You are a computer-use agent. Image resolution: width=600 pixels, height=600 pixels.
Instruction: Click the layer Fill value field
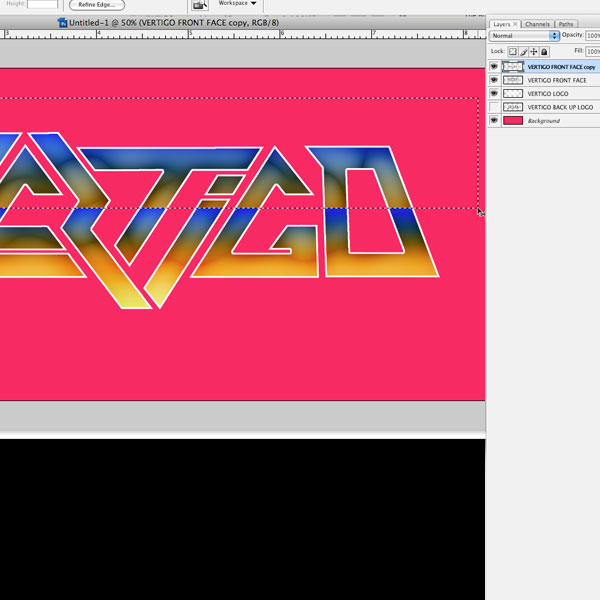pyautogui.click(x=593, y=51)
